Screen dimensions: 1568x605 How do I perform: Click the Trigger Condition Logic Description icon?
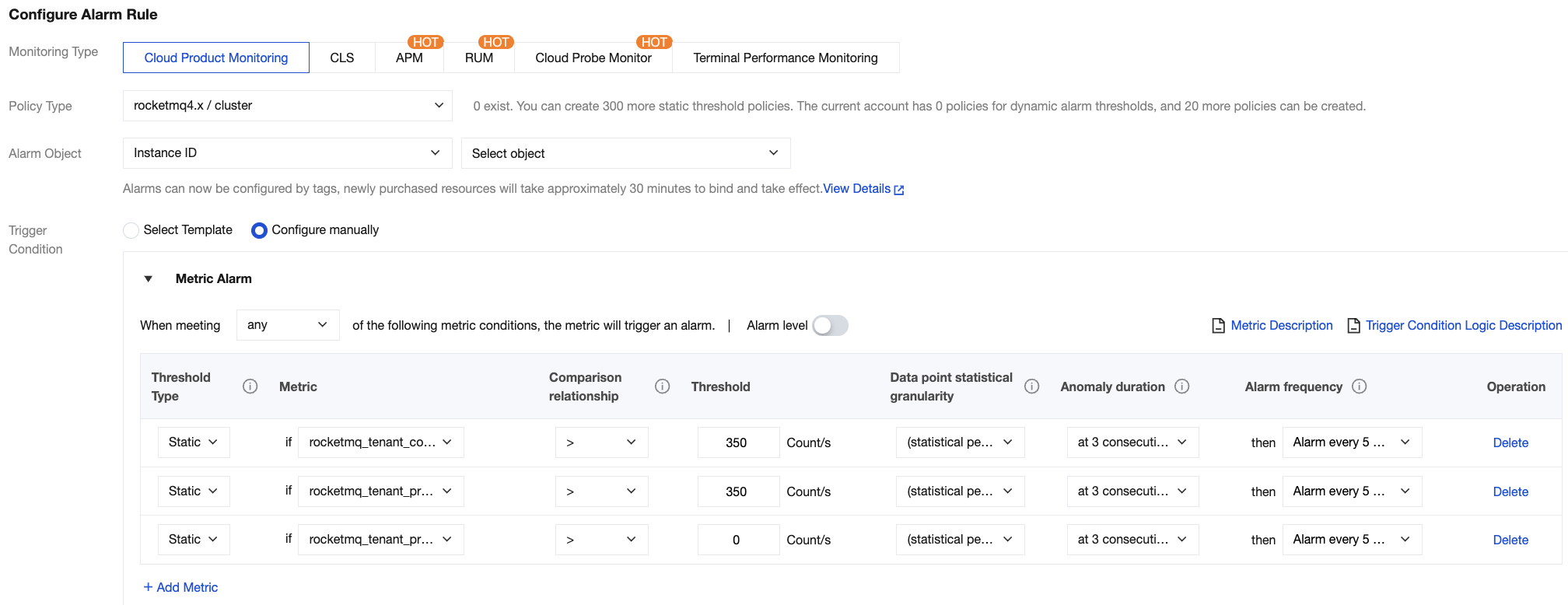tap(1353, 326)
